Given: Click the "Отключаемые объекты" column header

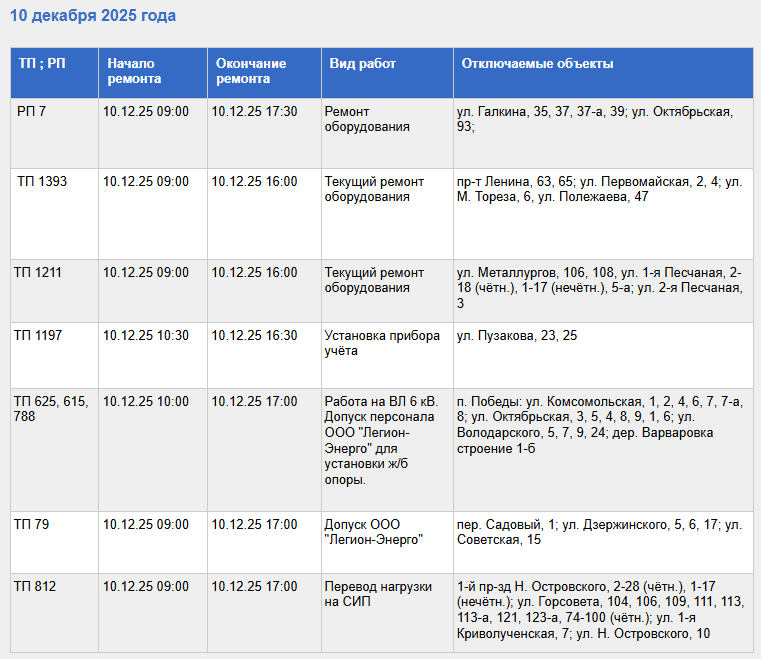Looking at the screenshot, I should (537, 64).
